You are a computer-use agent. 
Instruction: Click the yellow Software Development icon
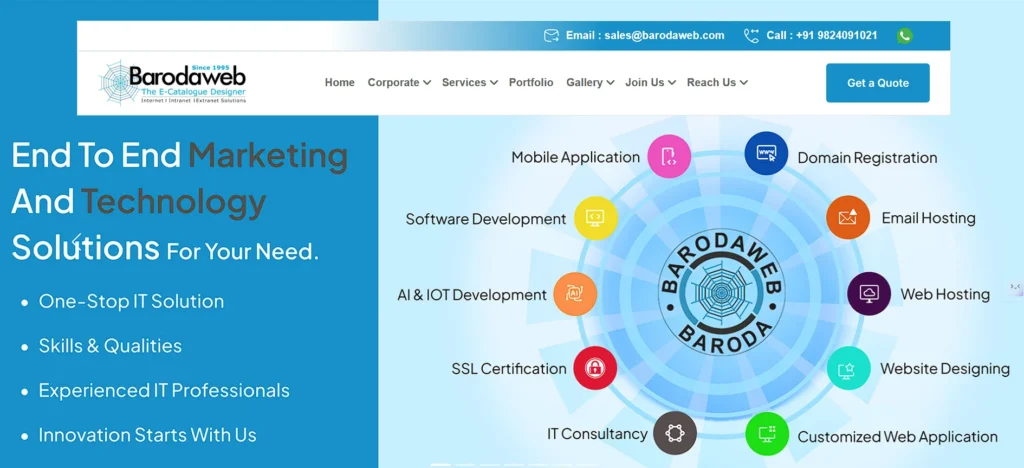[596, 218]
